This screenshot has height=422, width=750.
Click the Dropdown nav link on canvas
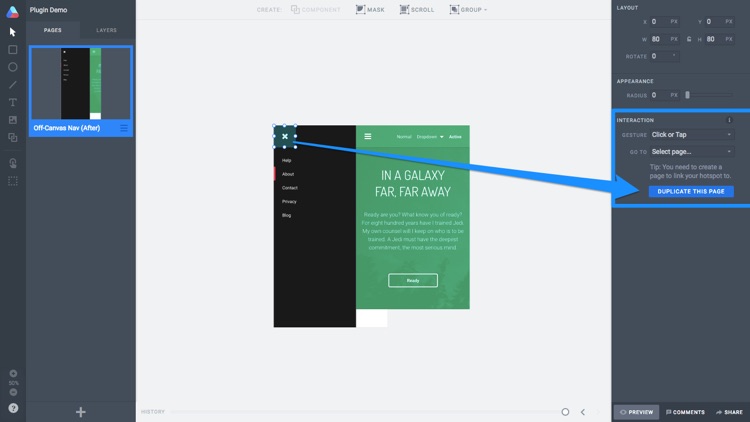click(x=430, y=137)
